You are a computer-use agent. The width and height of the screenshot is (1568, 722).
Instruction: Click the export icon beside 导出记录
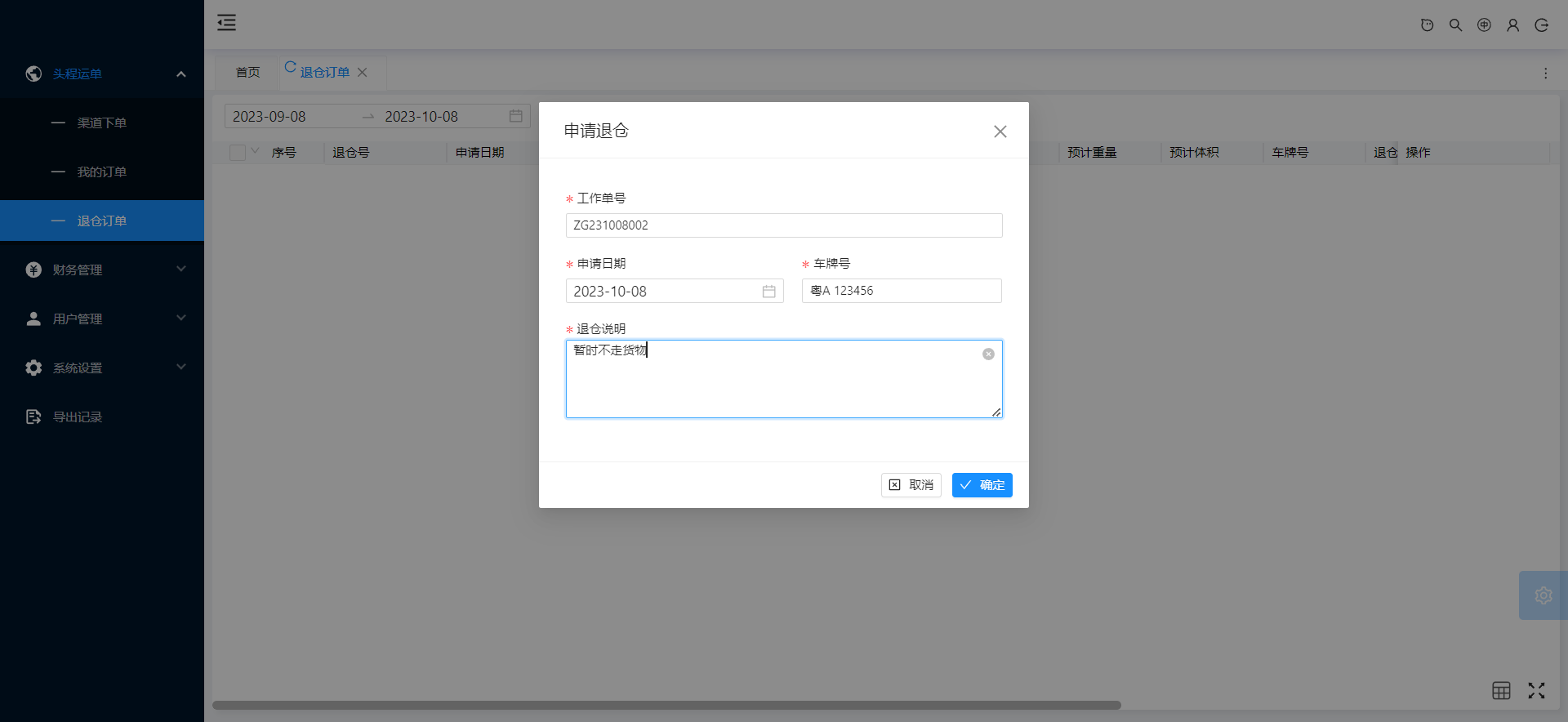[x=33, y=417]
